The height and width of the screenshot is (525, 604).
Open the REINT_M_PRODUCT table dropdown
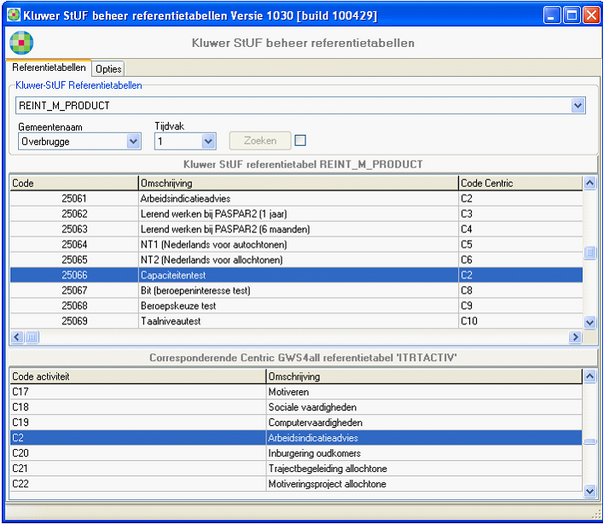[x=577, y=105]
